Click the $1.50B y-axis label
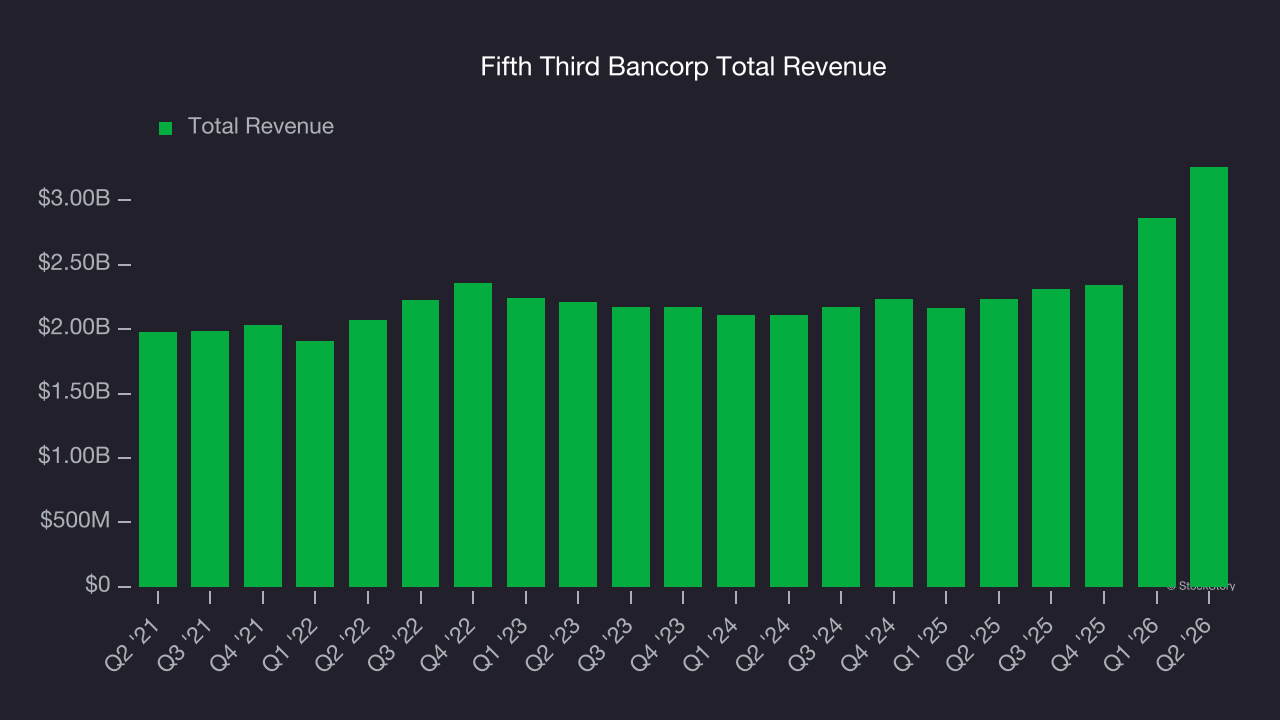This screenshot has width=1280, height=720. pos(73,392)
